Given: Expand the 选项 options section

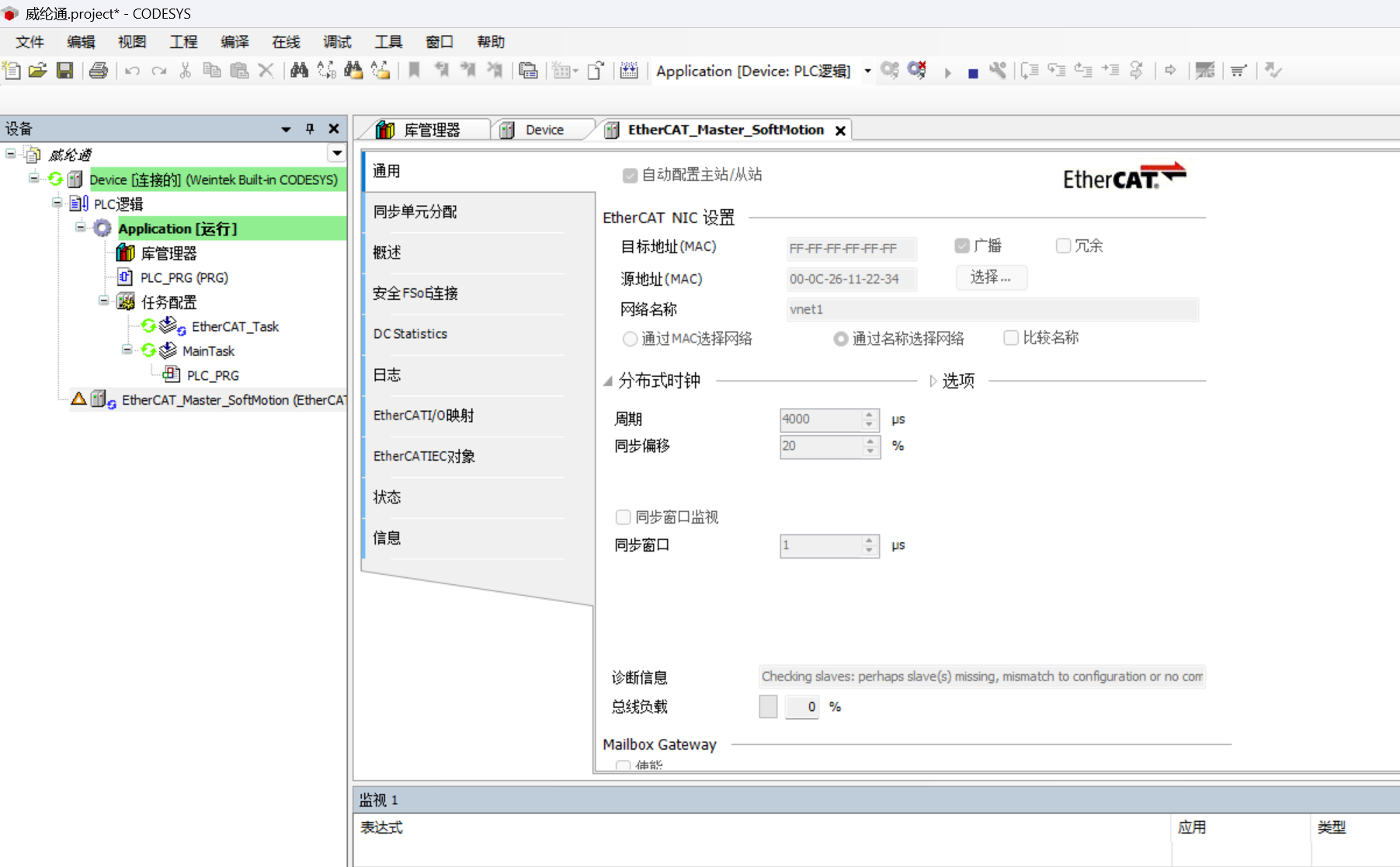Looking at the screenshot, I should tap(933, 381).
